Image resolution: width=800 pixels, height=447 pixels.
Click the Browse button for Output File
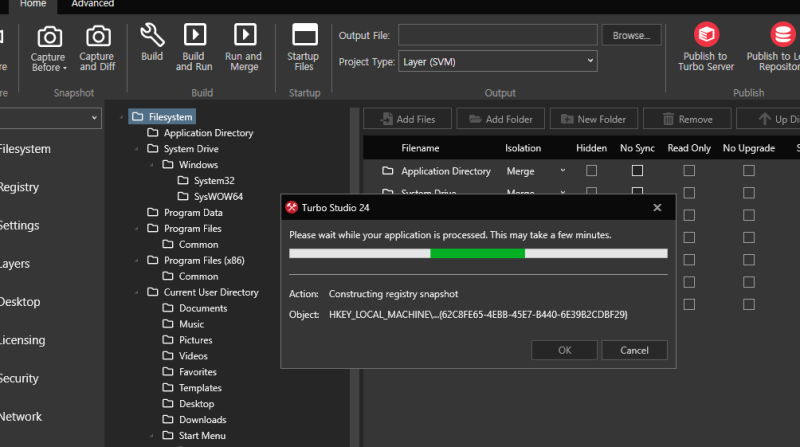click(631, 36)
